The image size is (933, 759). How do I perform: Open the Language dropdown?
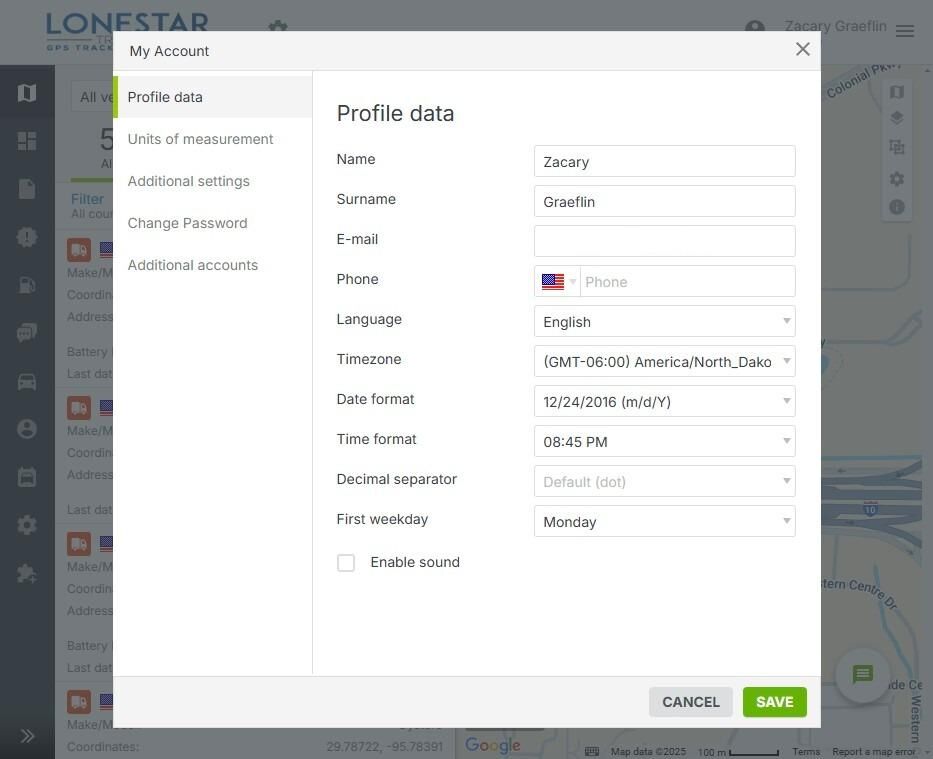point(664,322)
